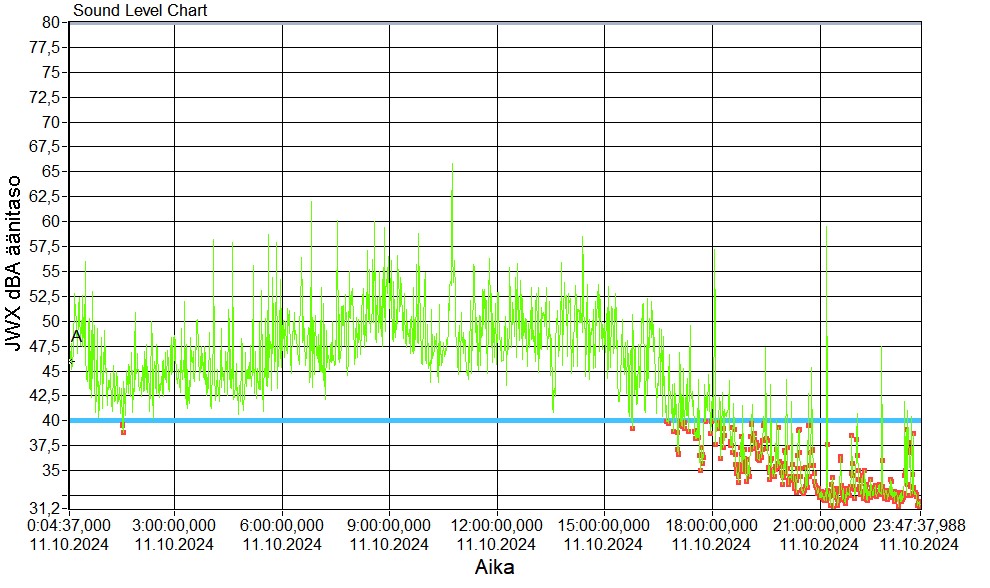The image size is (990, 588).
Task: Click the 9:00:00,000 time axis label
Action: [389, 525]
